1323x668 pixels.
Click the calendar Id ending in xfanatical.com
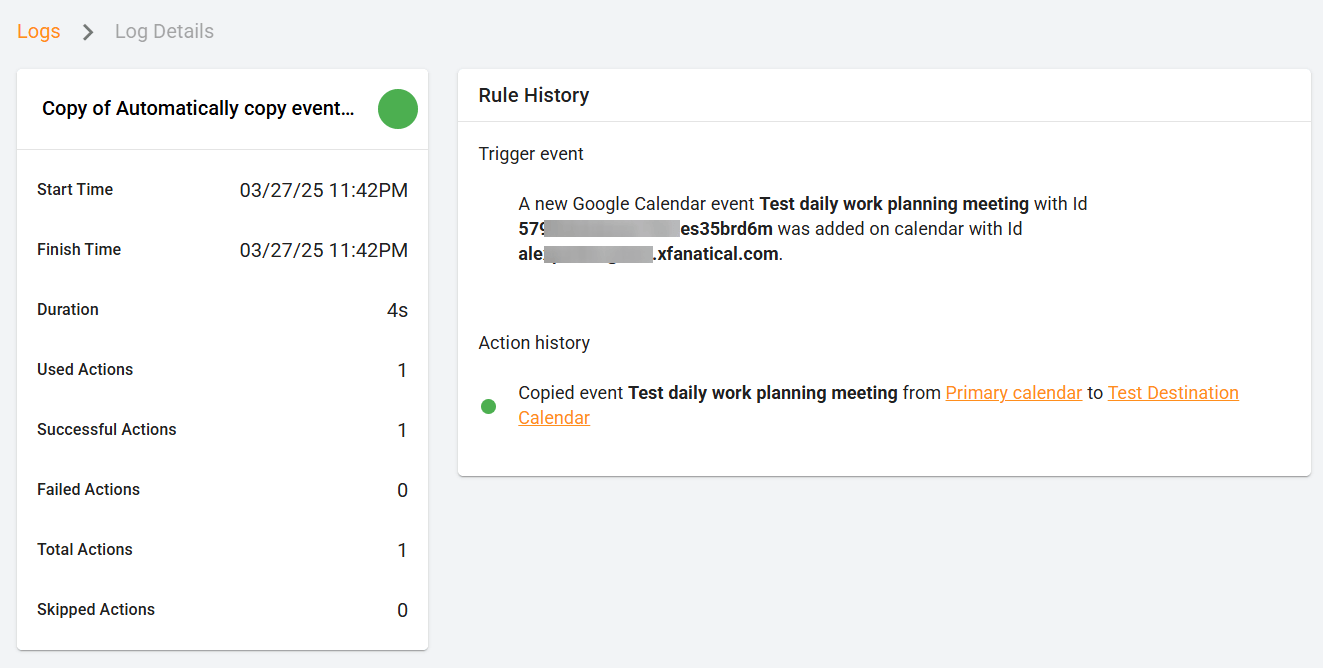point(648,254)
